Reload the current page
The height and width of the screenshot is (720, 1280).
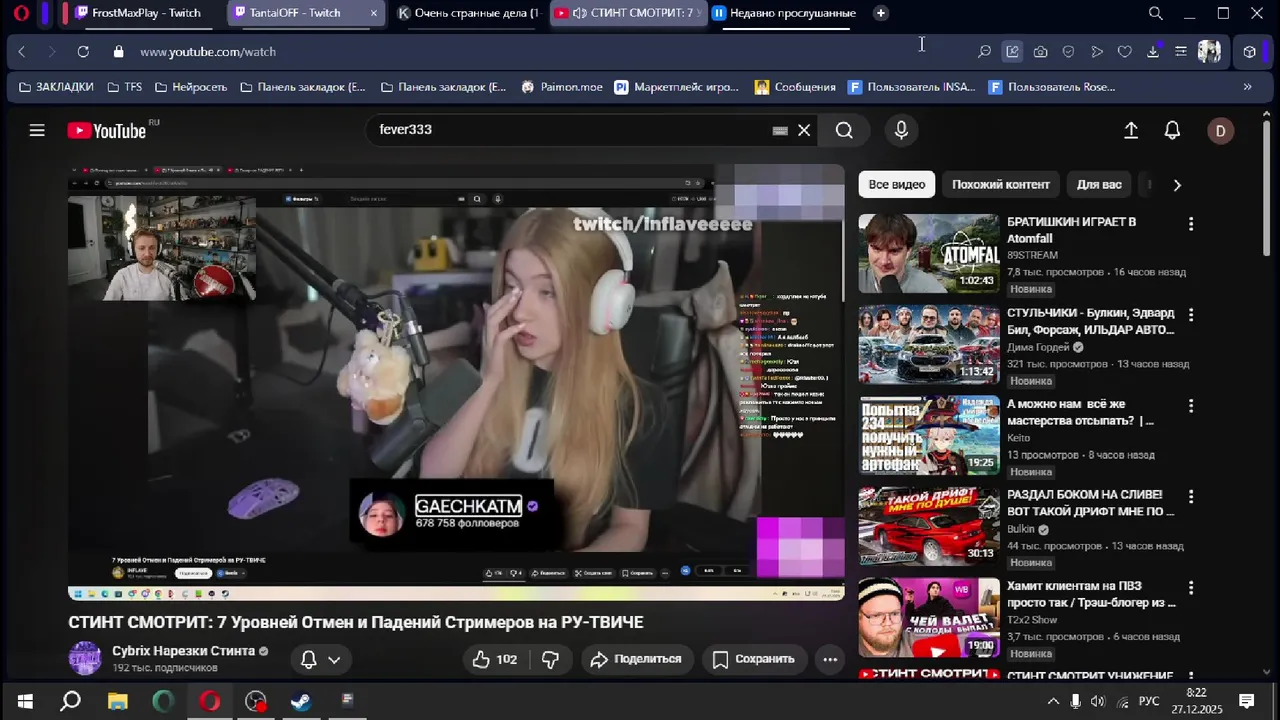click(x=83, y=51)
